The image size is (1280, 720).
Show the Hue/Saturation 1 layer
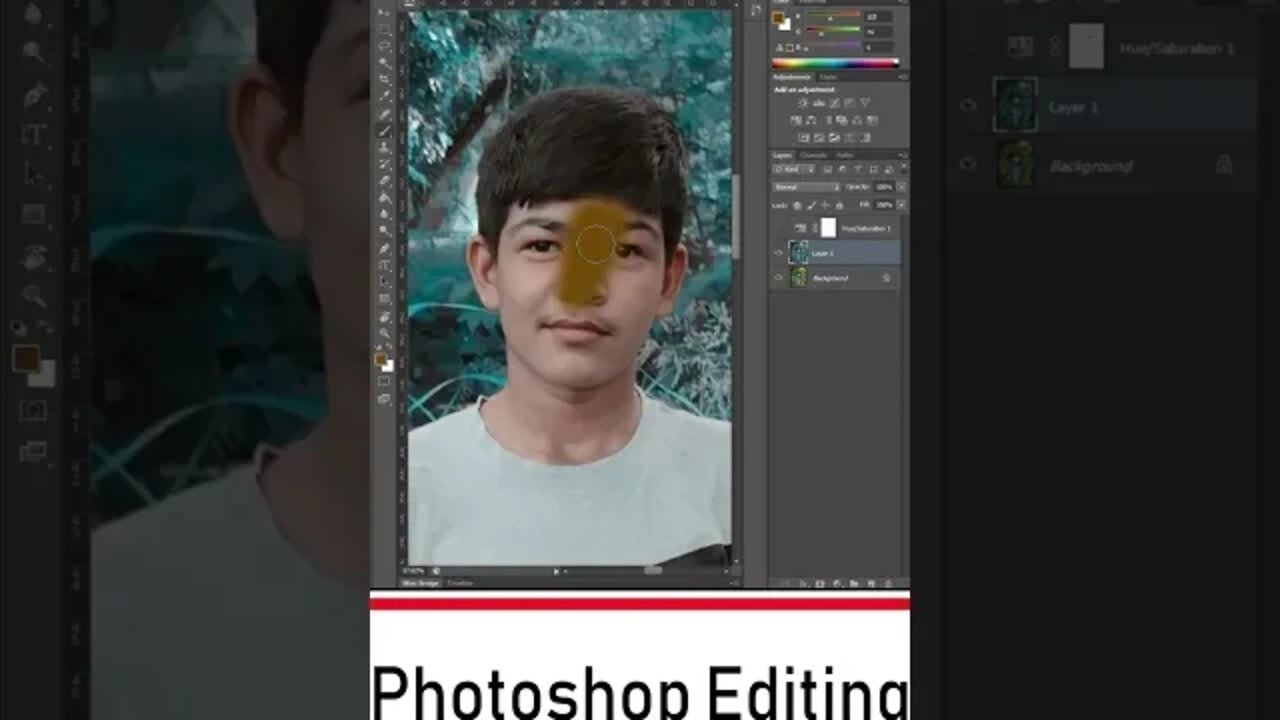[779, 228]
